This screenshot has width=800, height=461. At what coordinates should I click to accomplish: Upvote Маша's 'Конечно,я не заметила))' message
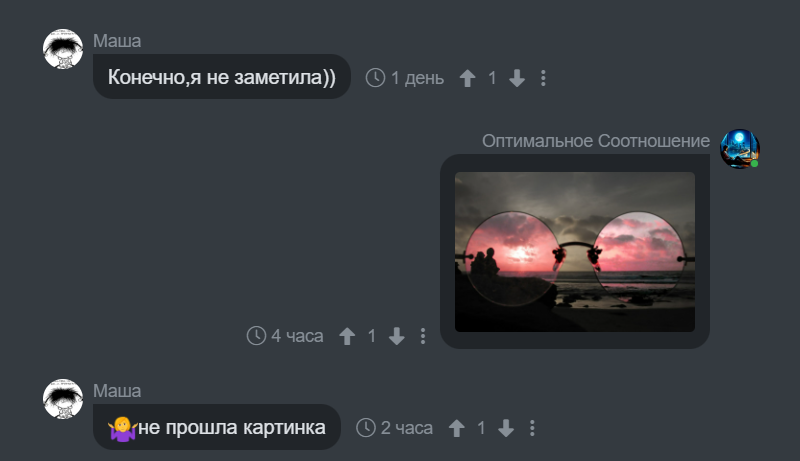467,78
